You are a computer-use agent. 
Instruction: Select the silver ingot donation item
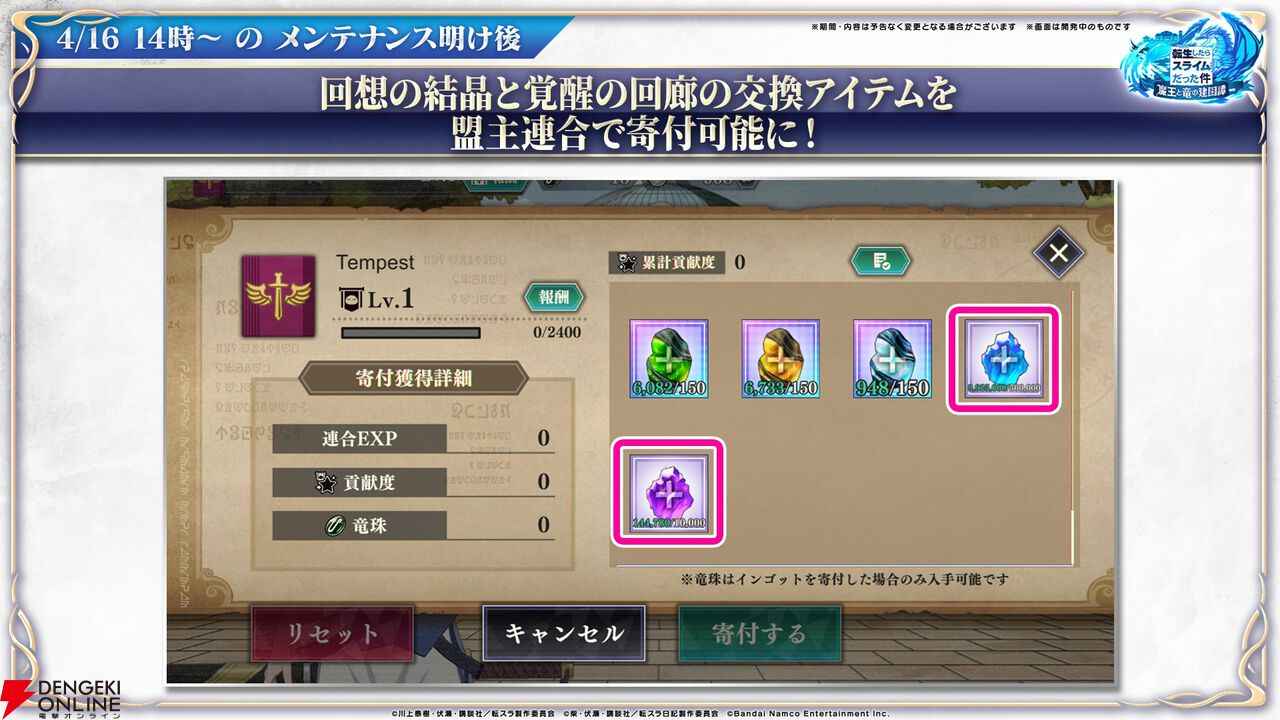coord(892,359)
